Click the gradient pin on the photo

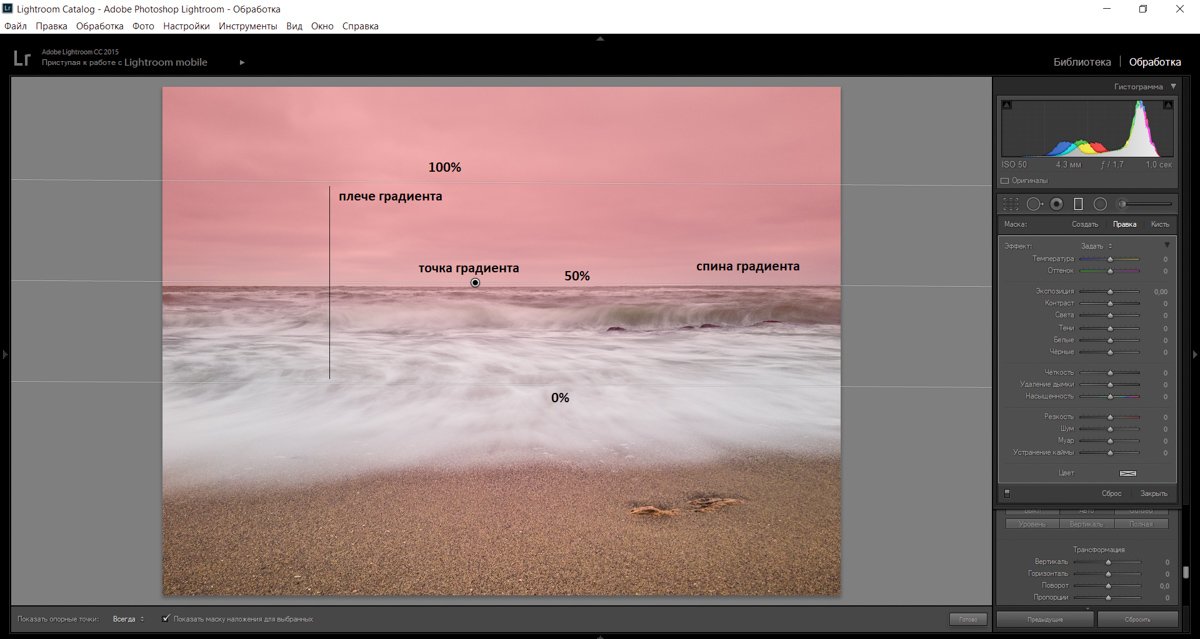pyautogui.click(x=475, y=283)
